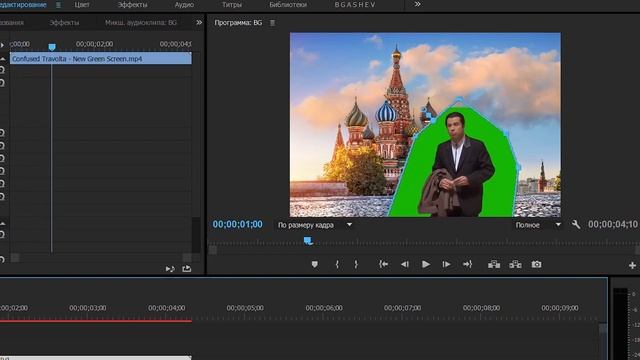This screenshot has width=640, height=360.
Task: Switch to the Аудио workspace
Action: pos(184,5)
